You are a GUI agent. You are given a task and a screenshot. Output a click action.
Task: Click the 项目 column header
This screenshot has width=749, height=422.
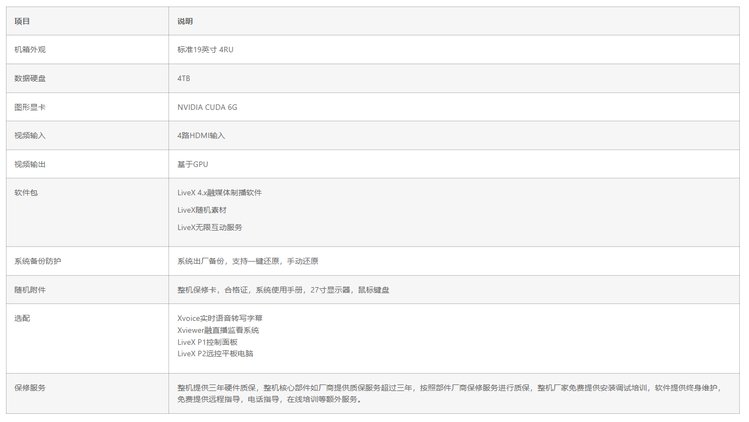pyautogui.click(x=22, y=20)
